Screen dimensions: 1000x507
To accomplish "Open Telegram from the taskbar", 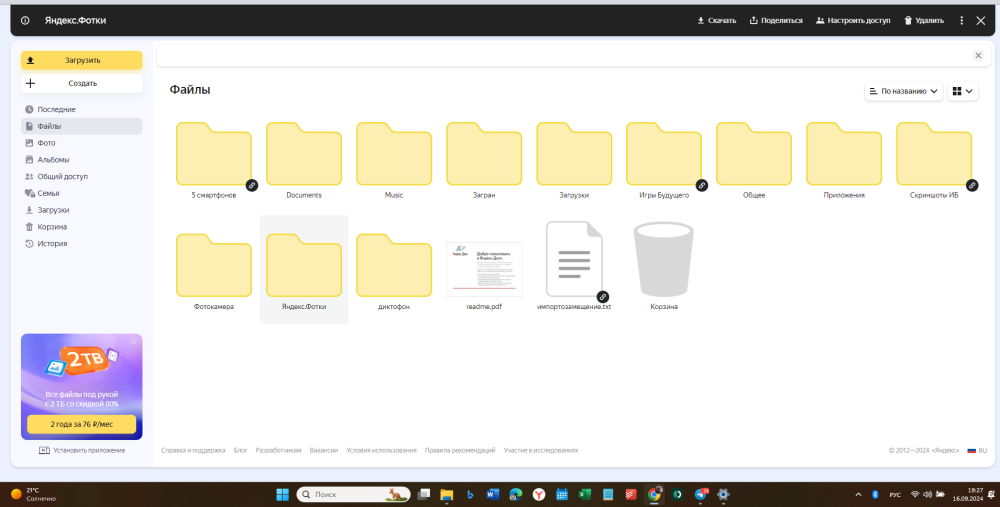I will pyautogui.click(x=701, y=494).
